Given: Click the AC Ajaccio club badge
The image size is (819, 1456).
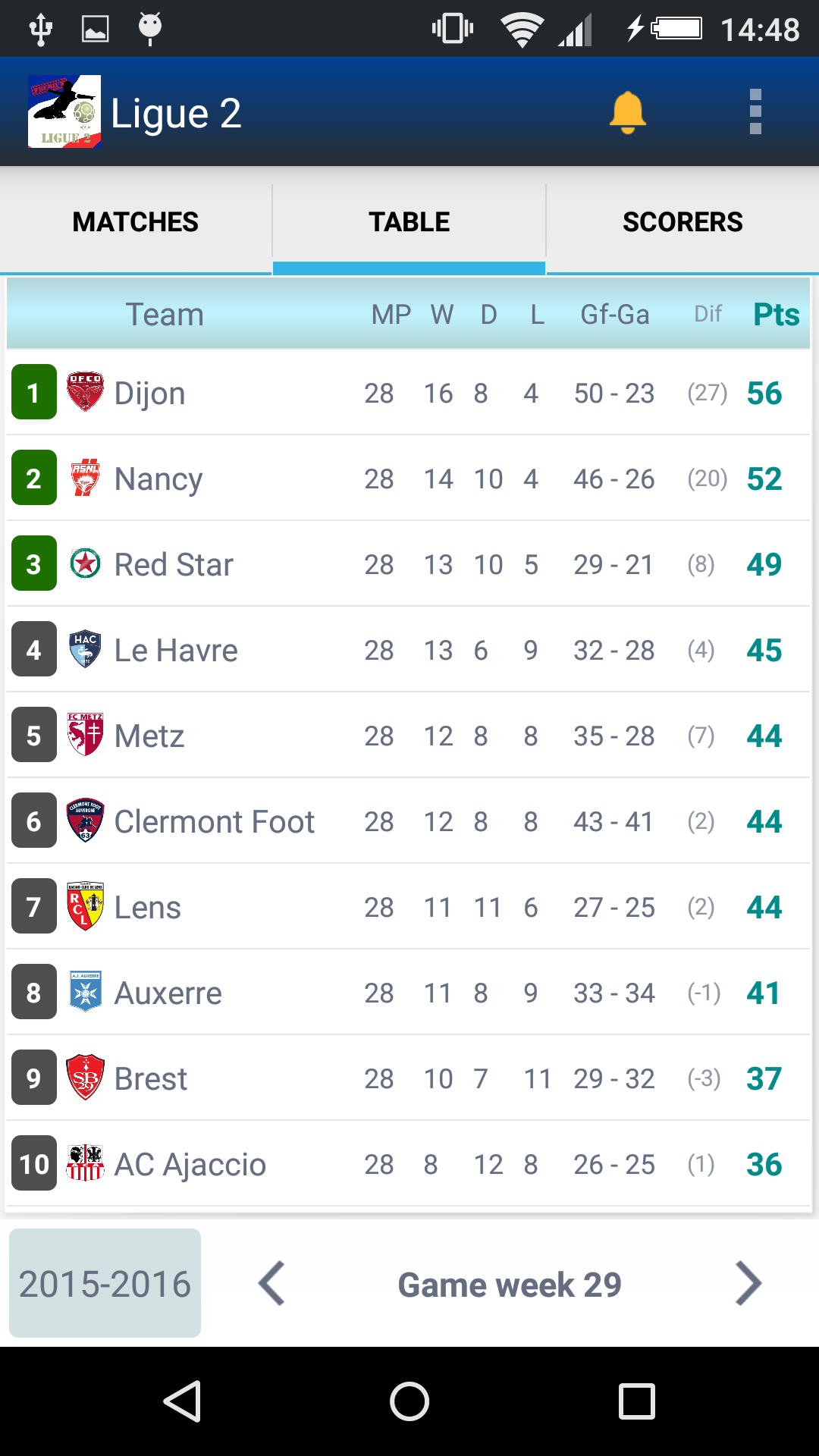Looking at the screenshot, I should pyautogui.click(x=86, y=1163).
